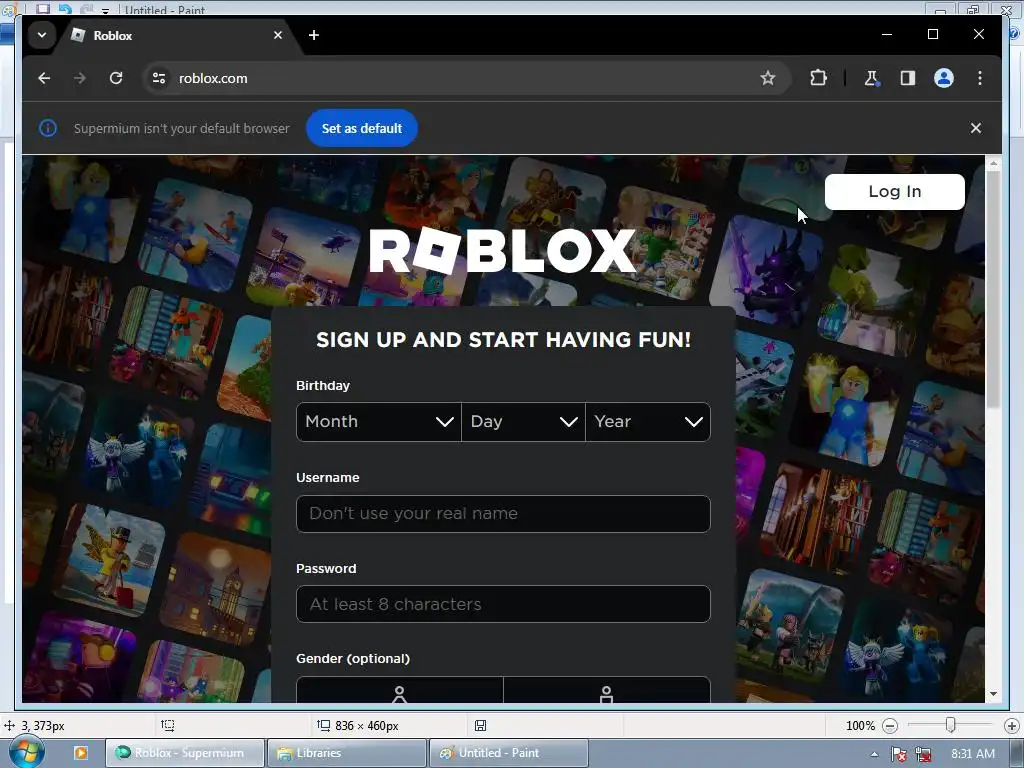Reload the Roblox page

(116, 78)
